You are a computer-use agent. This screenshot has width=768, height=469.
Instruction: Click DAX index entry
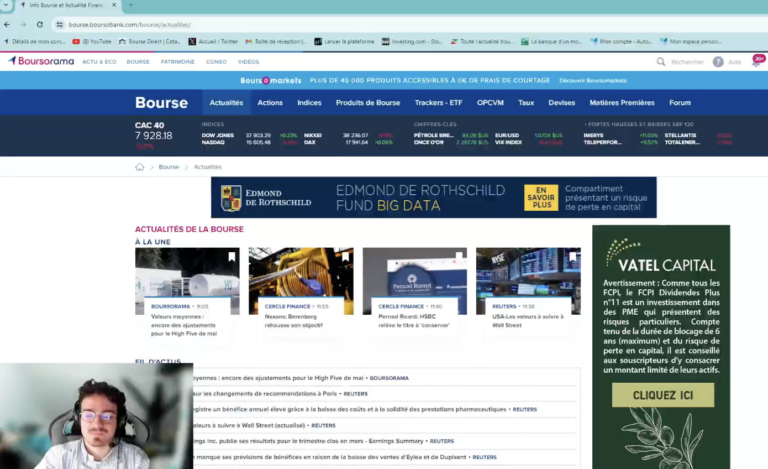(x=348, y=142)
